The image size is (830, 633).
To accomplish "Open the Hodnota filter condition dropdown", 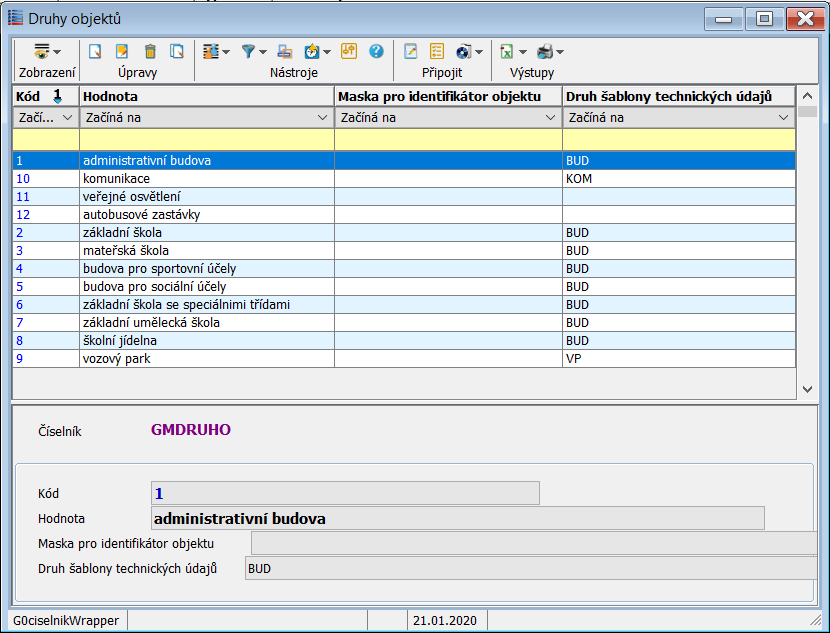I will point(322,118).
